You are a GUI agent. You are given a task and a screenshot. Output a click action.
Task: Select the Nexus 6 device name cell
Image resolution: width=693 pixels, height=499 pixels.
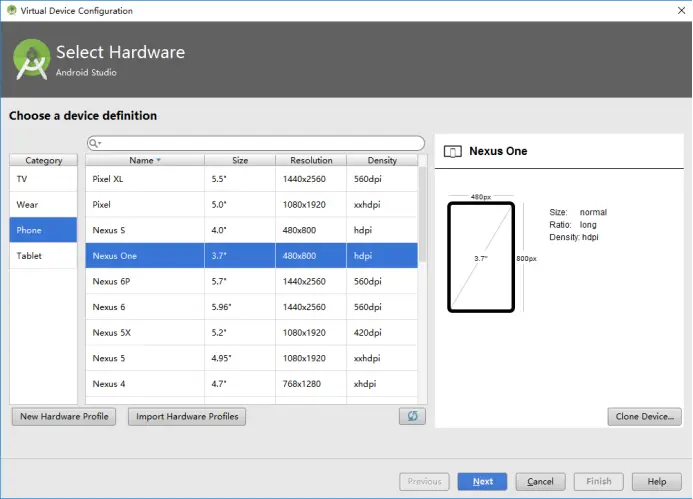(145, 307)
